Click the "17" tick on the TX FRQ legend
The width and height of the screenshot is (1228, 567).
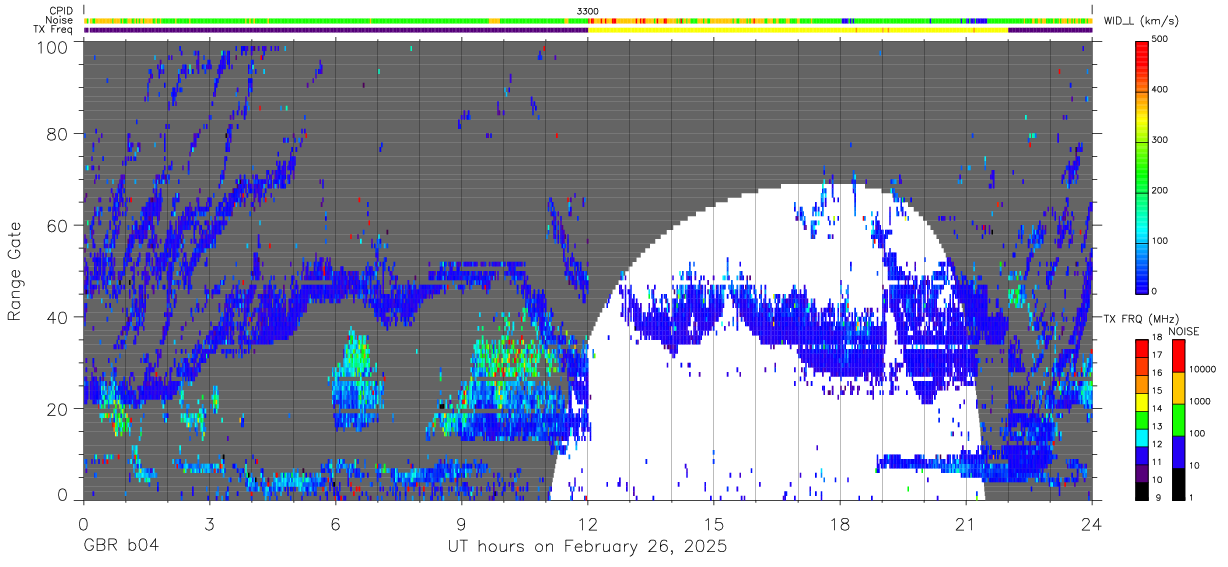(1157, 355)
